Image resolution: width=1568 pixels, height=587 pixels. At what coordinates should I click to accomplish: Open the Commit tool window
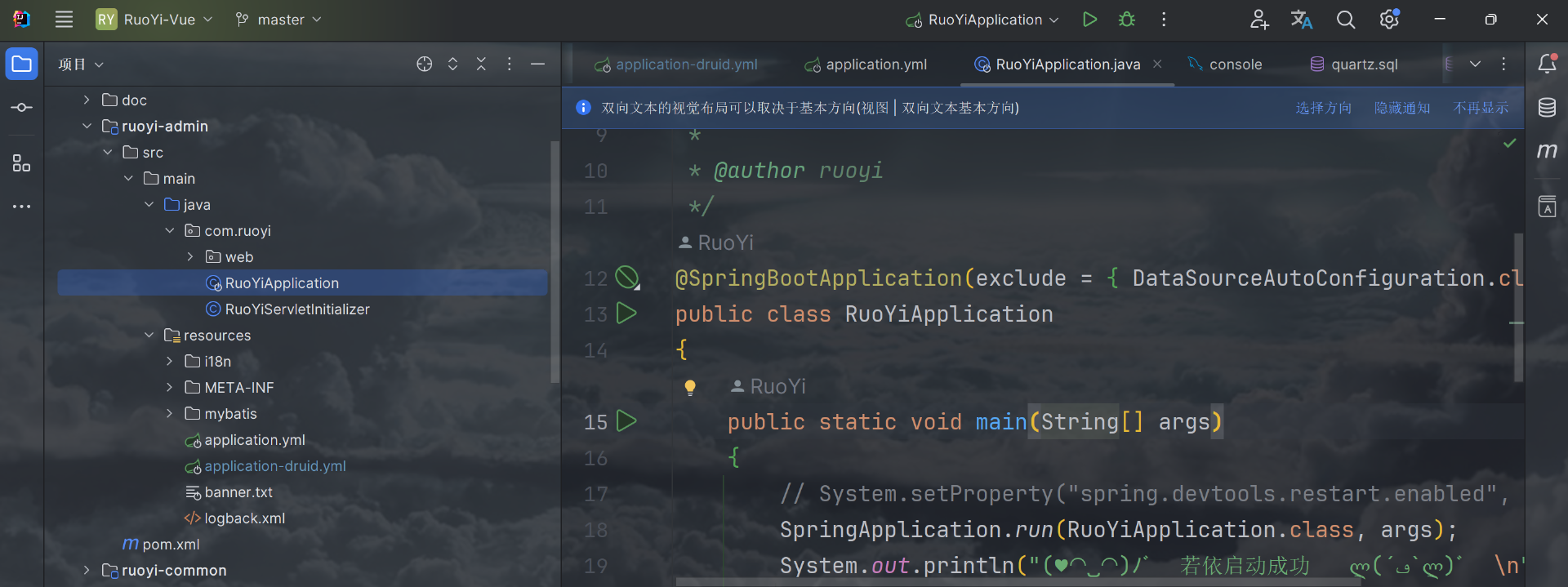coord(22,107)
